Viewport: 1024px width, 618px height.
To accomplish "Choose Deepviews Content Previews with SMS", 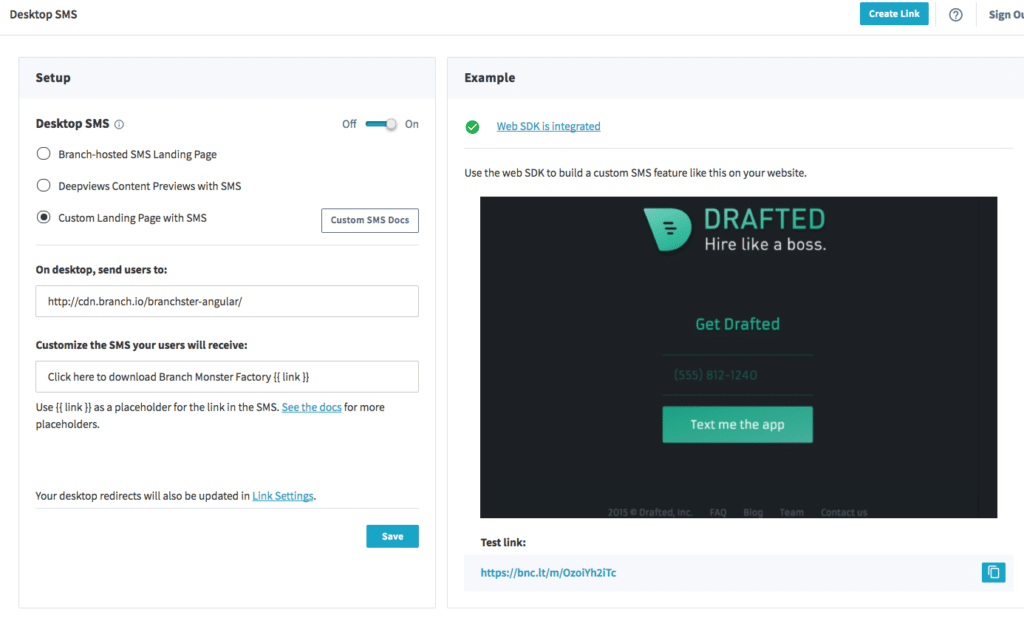I will tap(44, 185).
